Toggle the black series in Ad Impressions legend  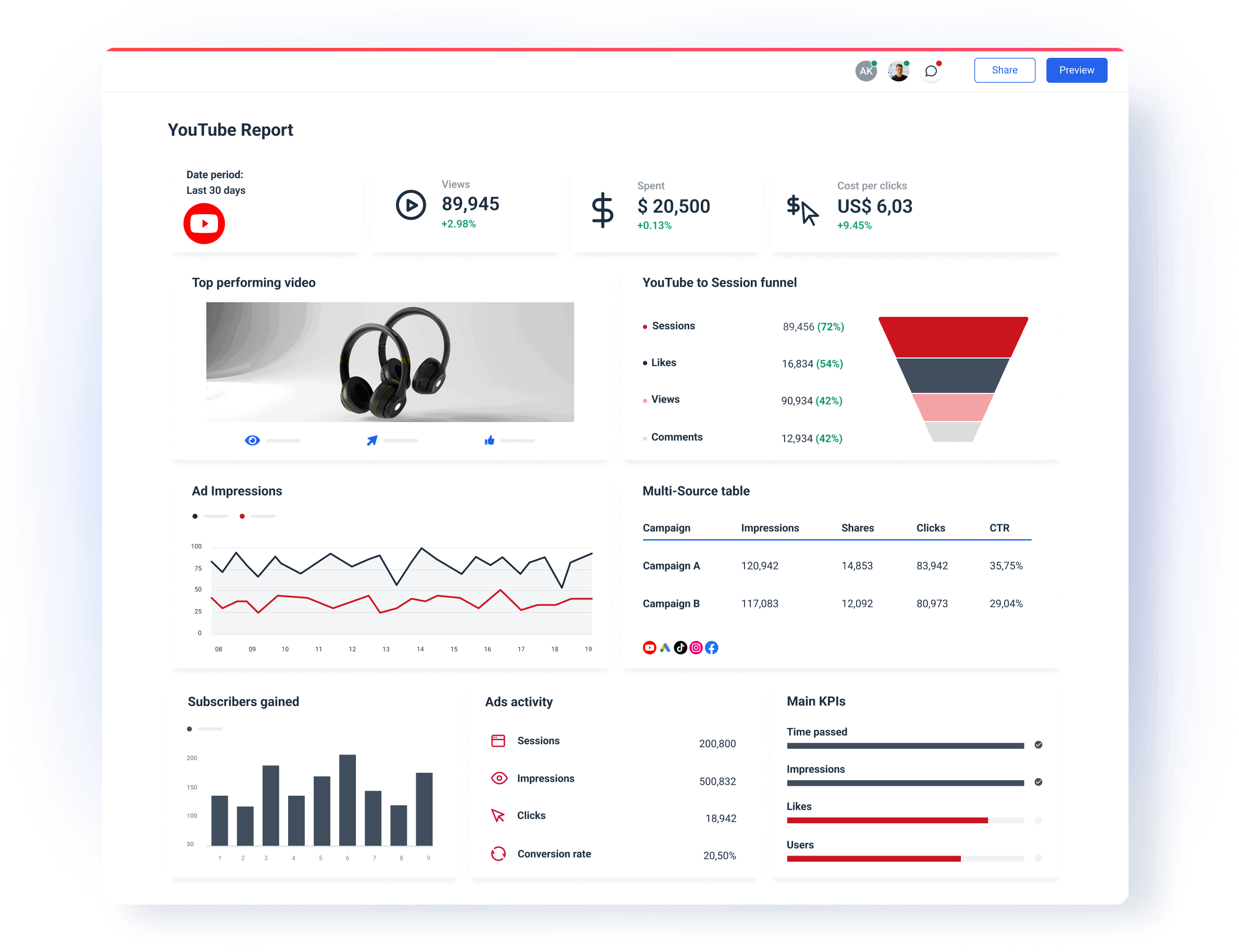point(194,516)
